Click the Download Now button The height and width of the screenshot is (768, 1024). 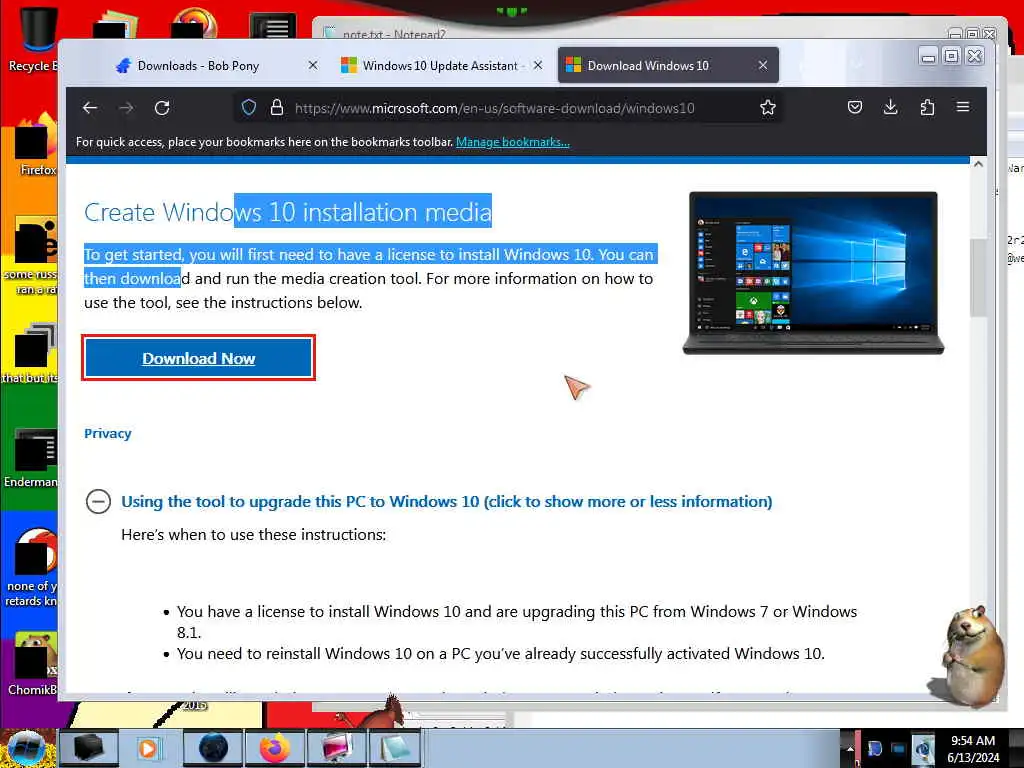pos(199,358)
